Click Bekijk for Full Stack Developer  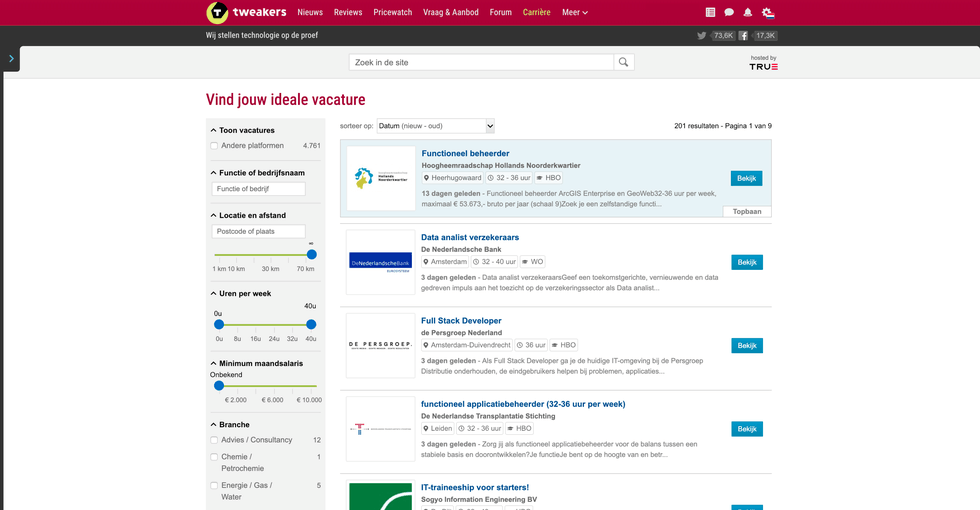coord(747,346)
